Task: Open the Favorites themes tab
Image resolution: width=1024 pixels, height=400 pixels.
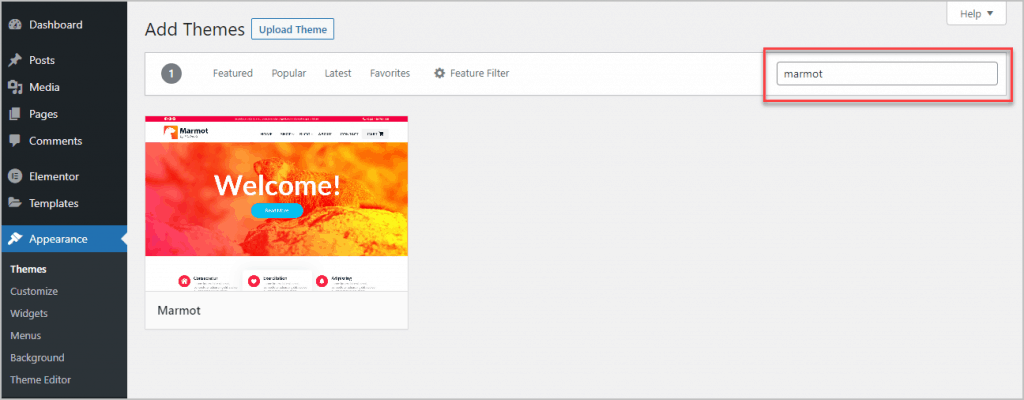Action: pos(390,73)
